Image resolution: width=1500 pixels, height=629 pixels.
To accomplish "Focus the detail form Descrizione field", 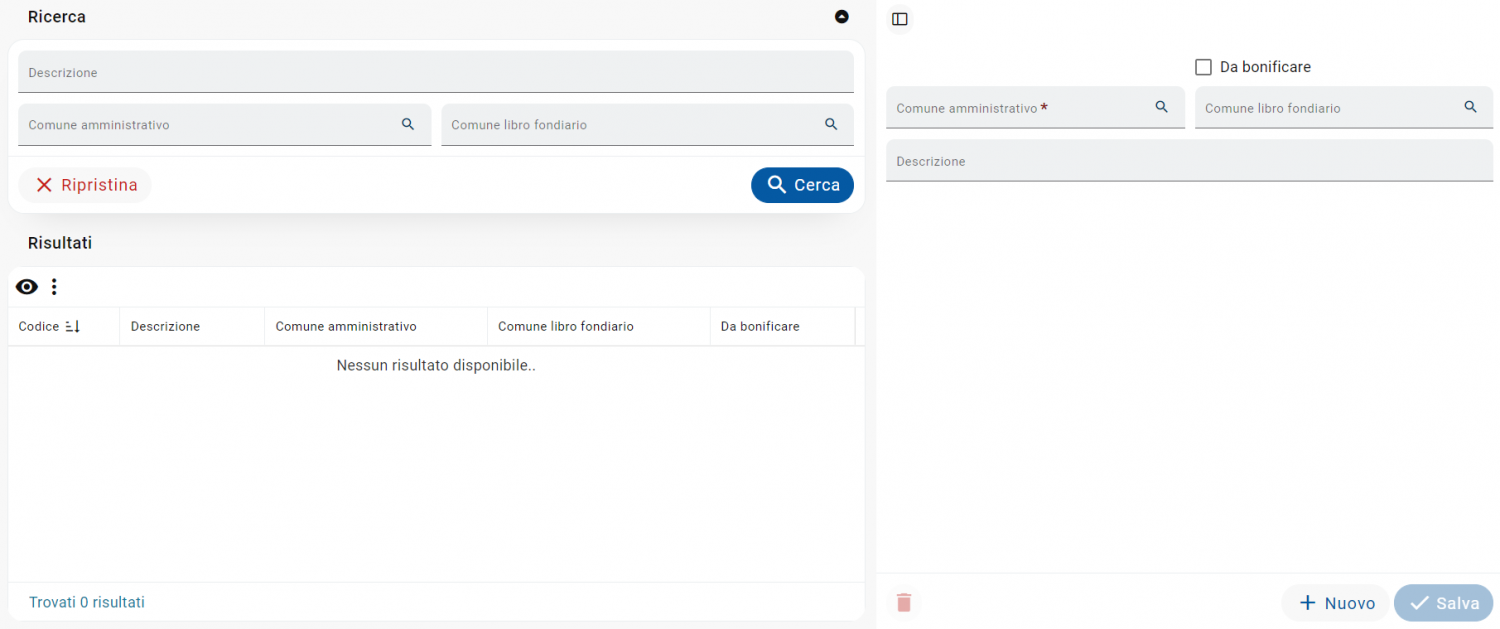I will point(1189,160).
